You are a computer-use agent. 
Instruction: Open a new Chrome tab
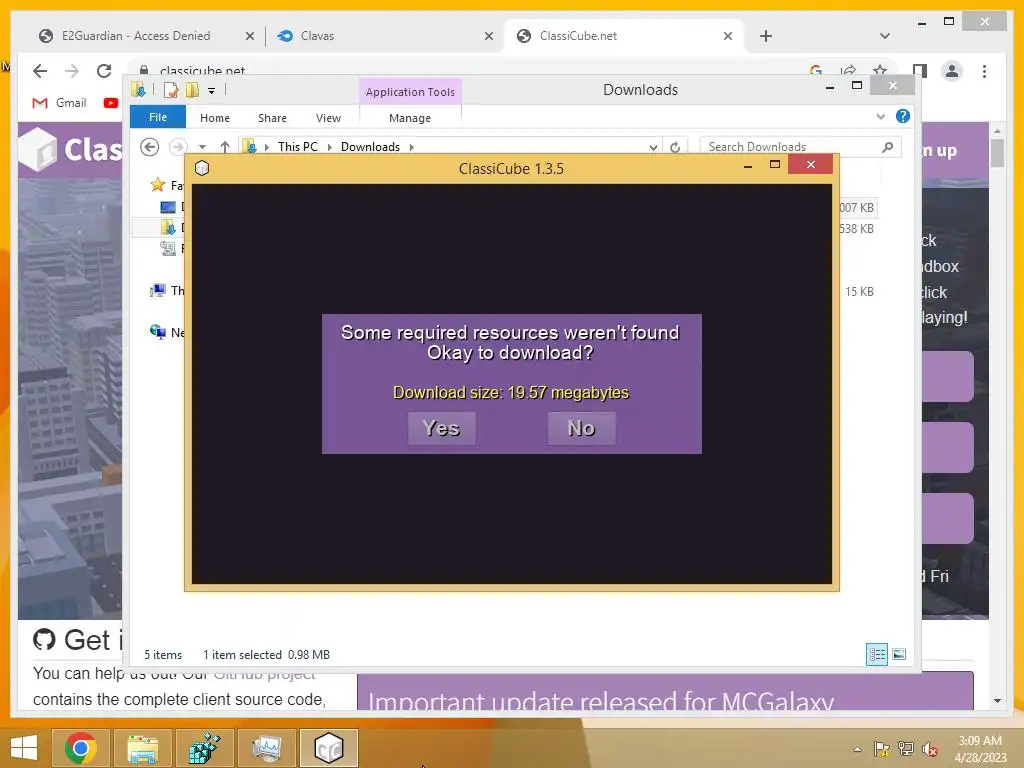(766, 36)
